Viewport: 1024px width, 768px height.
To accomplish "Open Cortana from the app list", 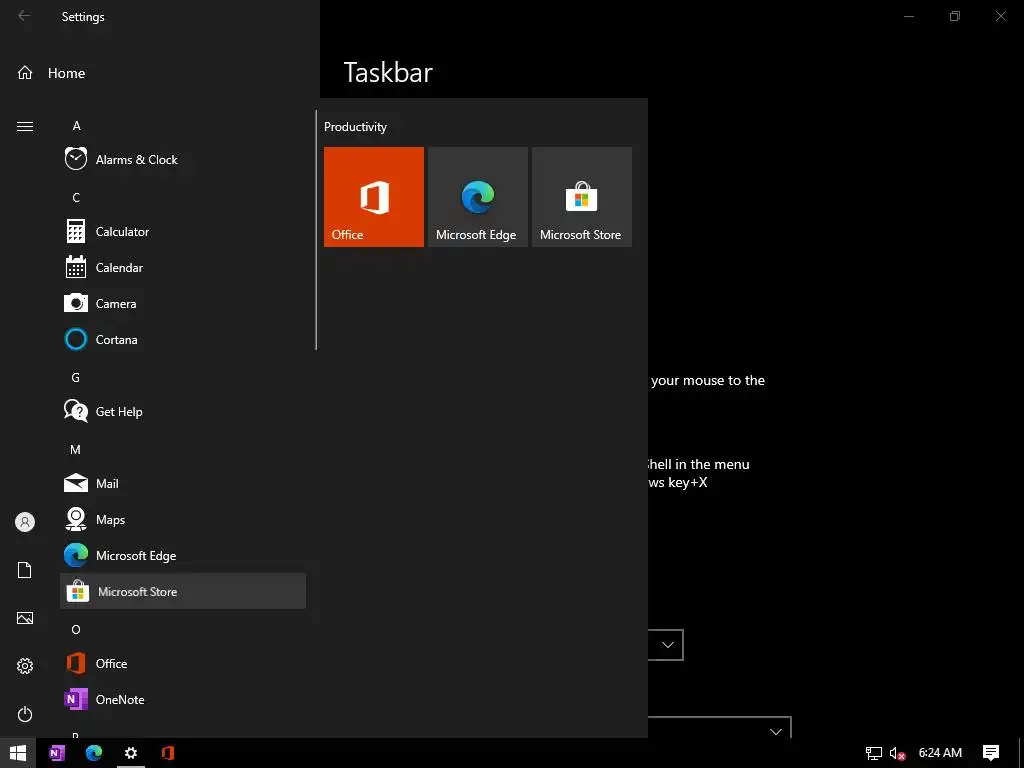I will [x=183, y=340].
